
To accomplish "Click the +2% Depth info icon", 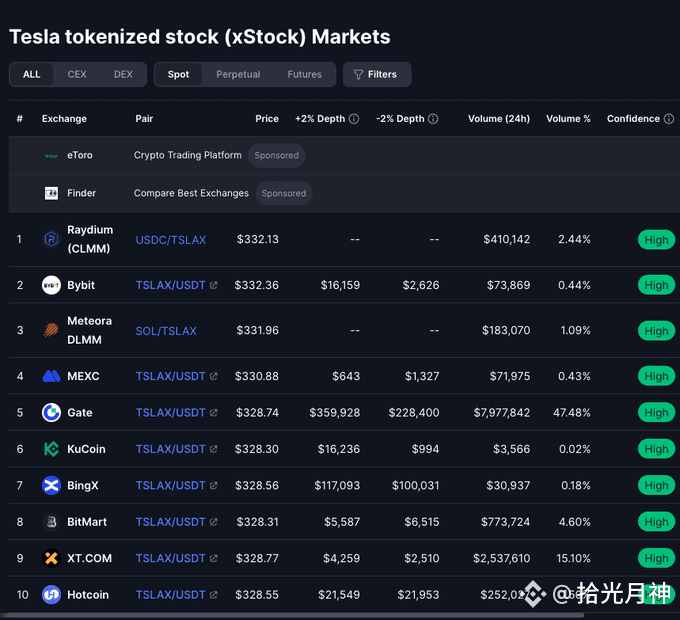I will point(354,119).
